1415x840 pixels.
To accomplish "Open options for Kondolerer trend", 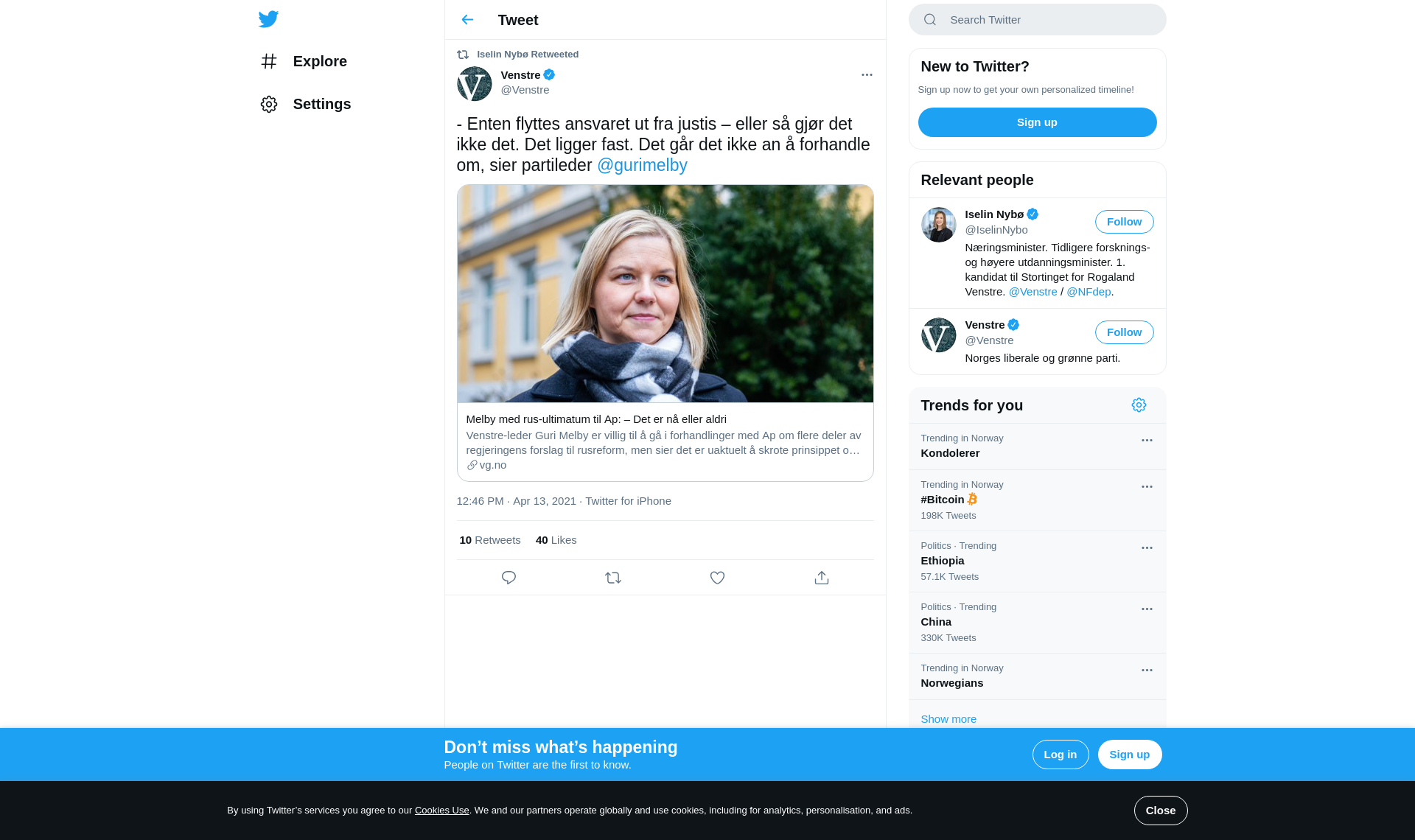I will pos(1147,441).
